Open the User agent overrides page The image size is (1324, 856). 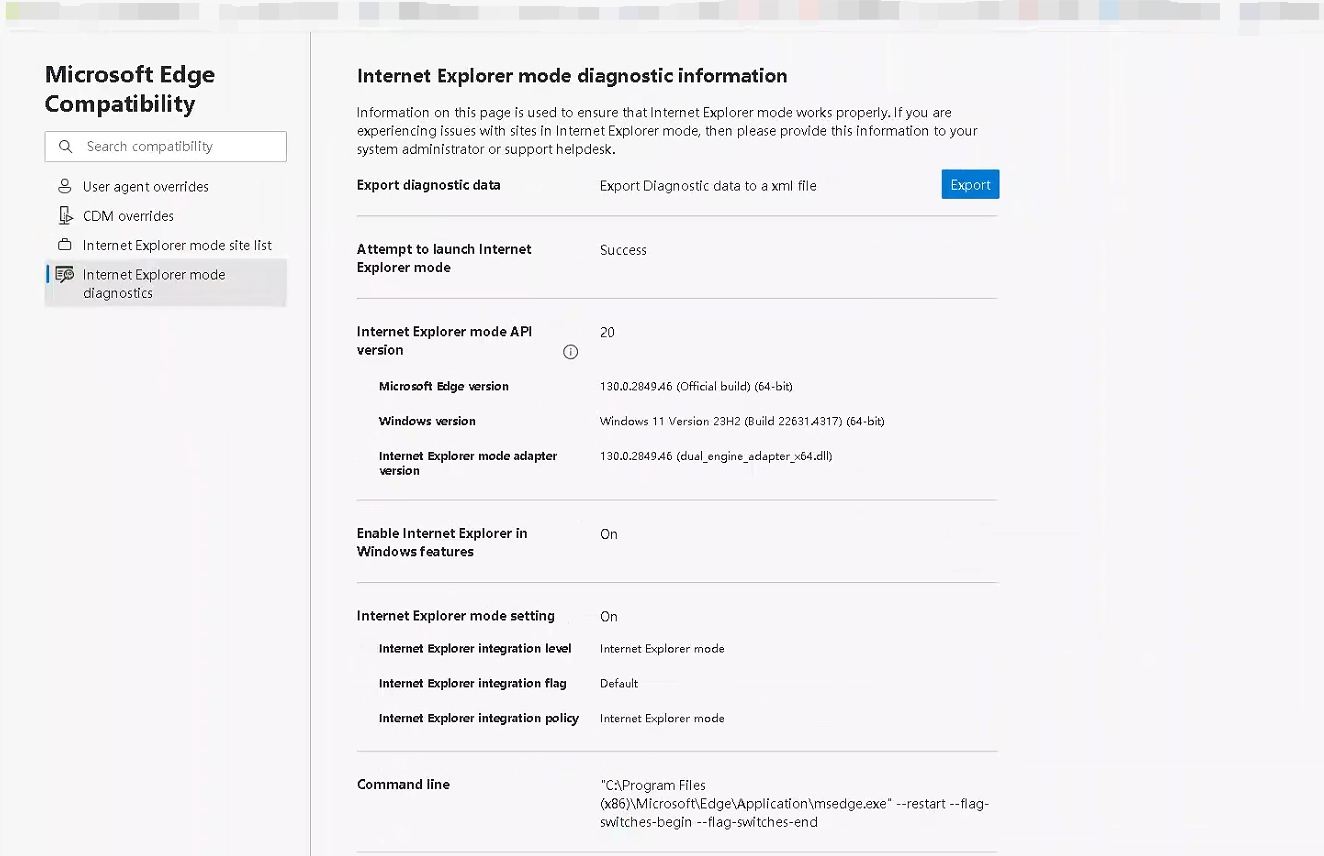[x=144, y=186]
